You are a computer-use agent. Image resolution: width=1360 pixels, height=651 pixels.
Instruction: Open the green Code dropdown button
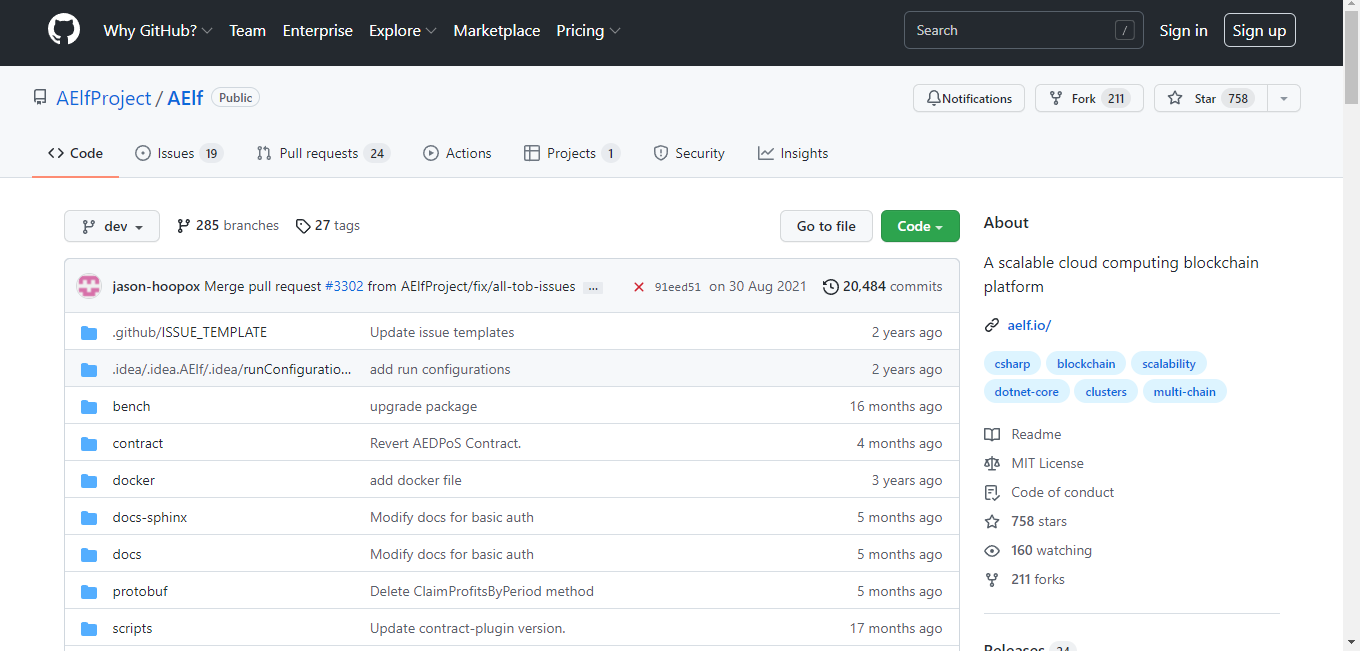[920, 226]
